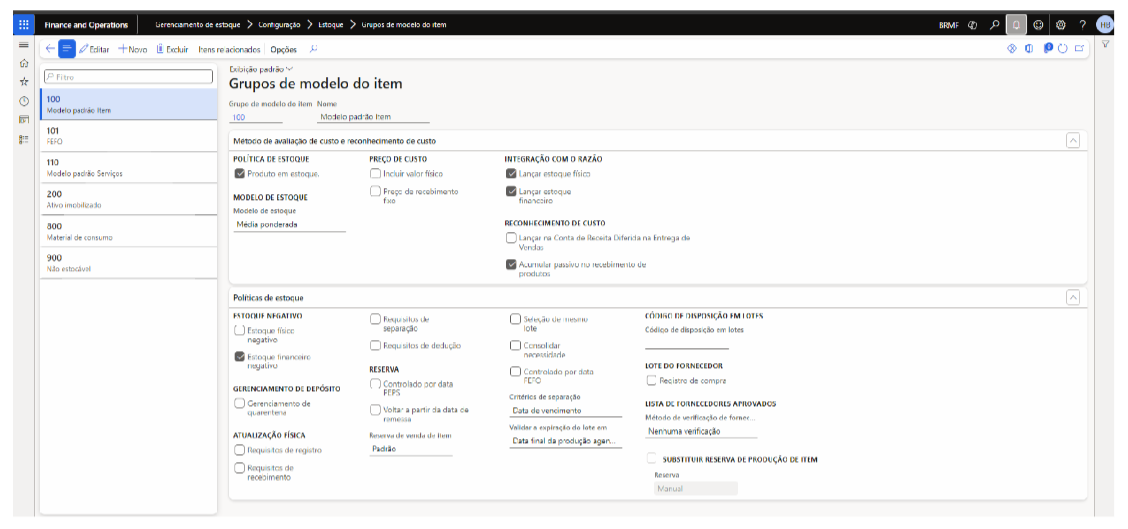Screen dimensions: 1128x529
Task: Check 'Gerenciamento de quarentena' option
Action: pyautogui.click(x=239, y=403)
